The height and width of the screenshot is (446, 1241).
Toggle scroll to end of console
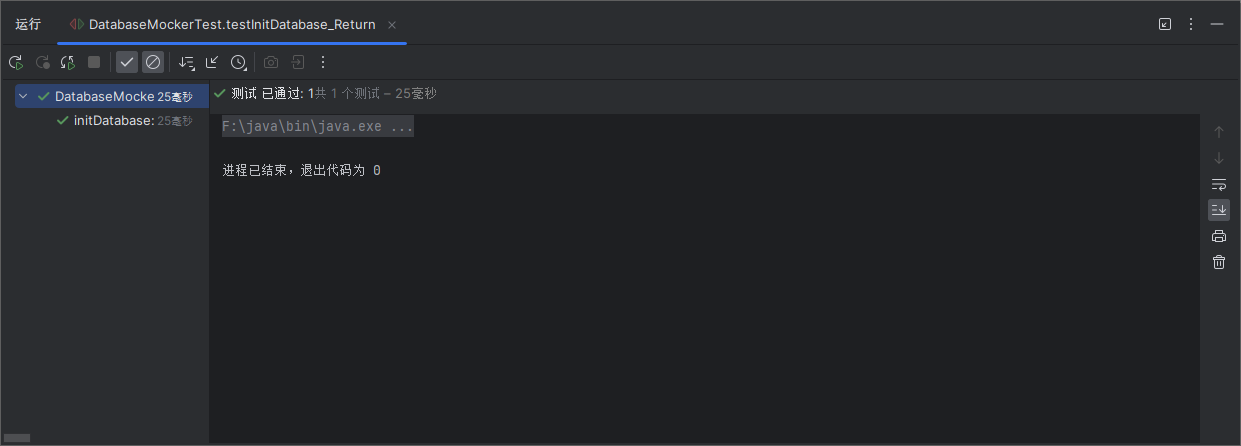click(x=1218, y=210)
